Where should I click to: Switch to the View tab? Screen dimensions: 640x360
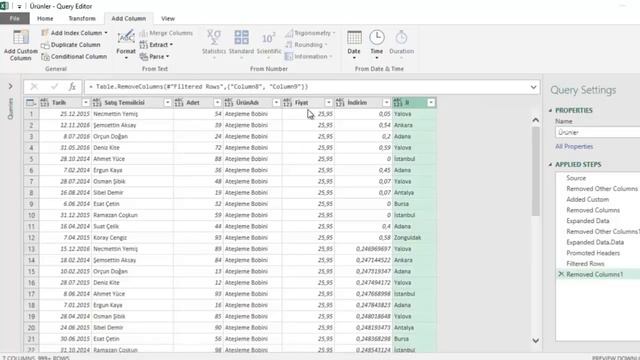[x=168, y=18]
